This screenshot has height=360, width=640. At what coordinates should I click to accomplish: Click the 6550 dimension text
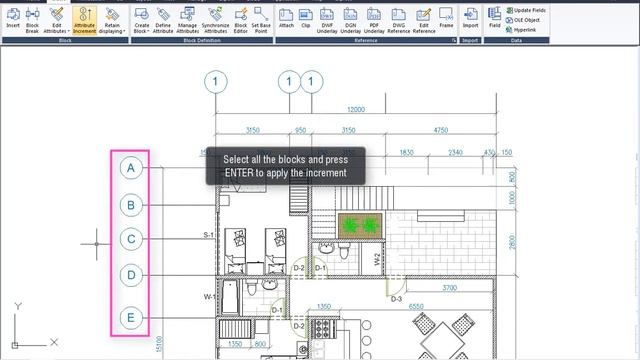coord(416,307)
